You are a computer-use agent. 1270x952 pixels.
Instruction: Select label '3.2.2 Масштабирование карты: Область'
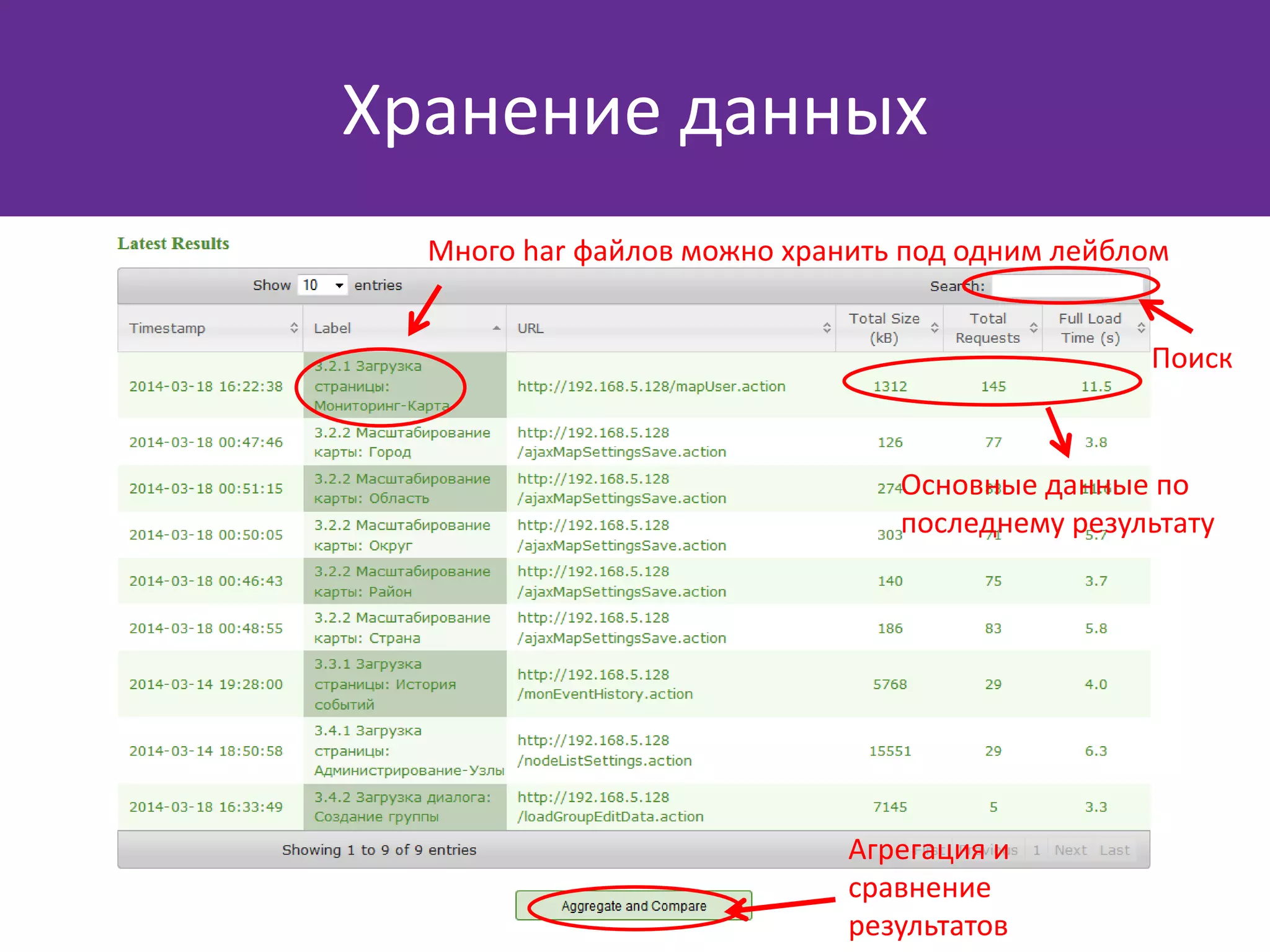coord(402,488)
